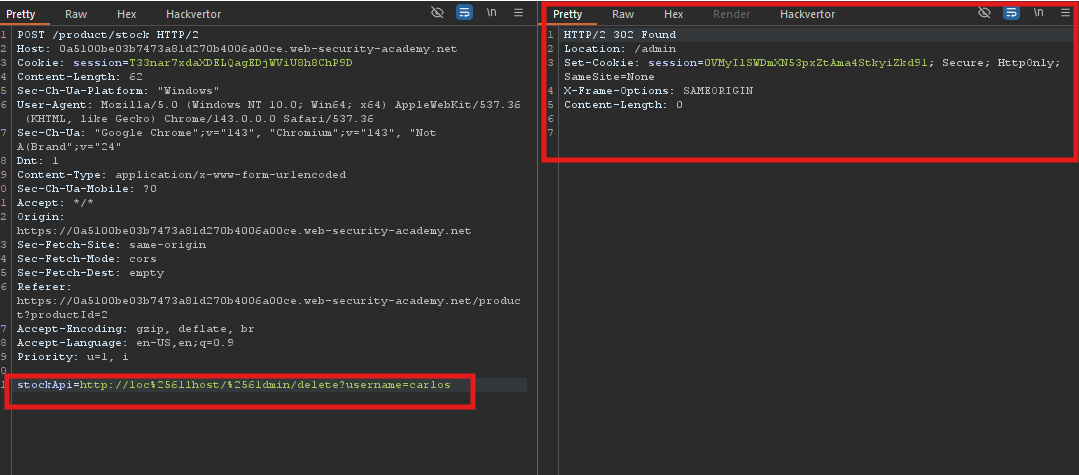
Task: Switch to response Pretty tab
Action: tap(568, 14)
